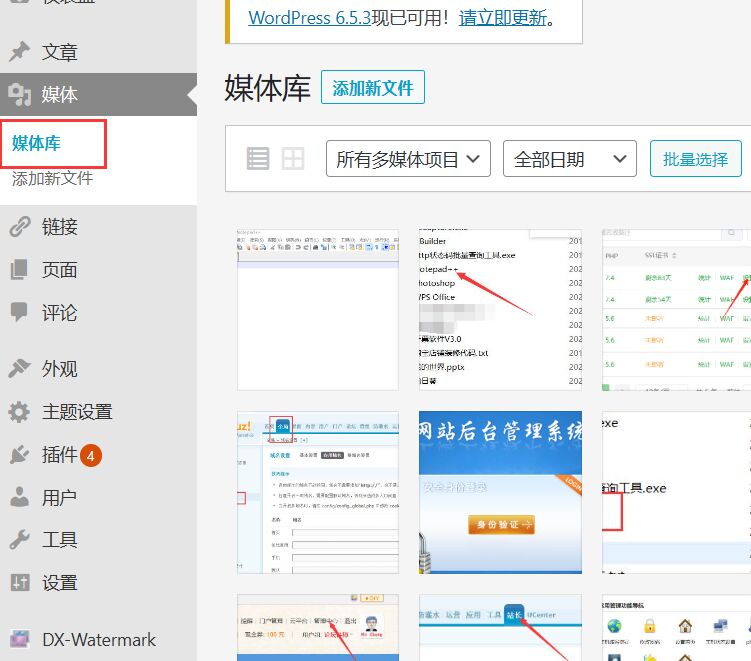Open the 全部日期 date filter dropdown
The width and height of the screenshot is (751, 661).
(x=569, y=159)
